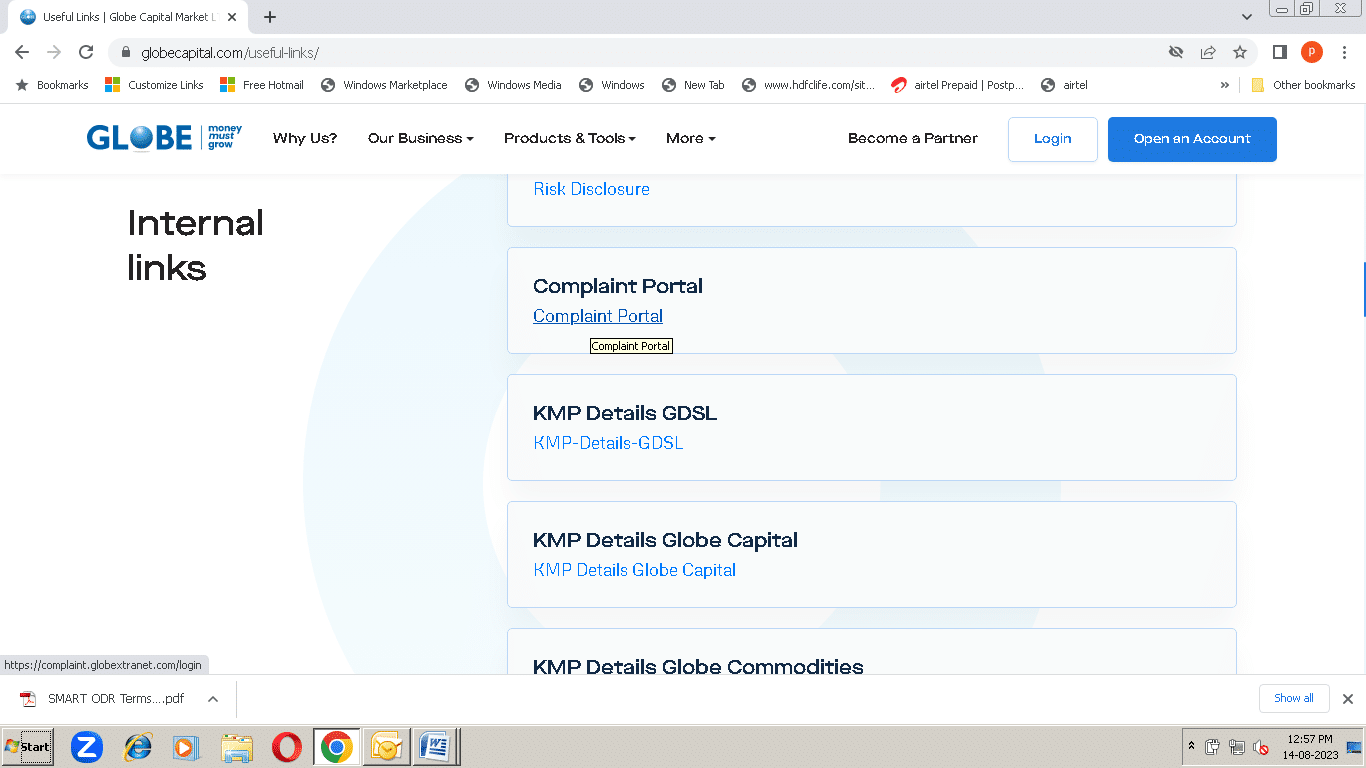Screen dimensions: 1366x768
Task: Launch Zoom from the taskbar
Action: (87, 747)
